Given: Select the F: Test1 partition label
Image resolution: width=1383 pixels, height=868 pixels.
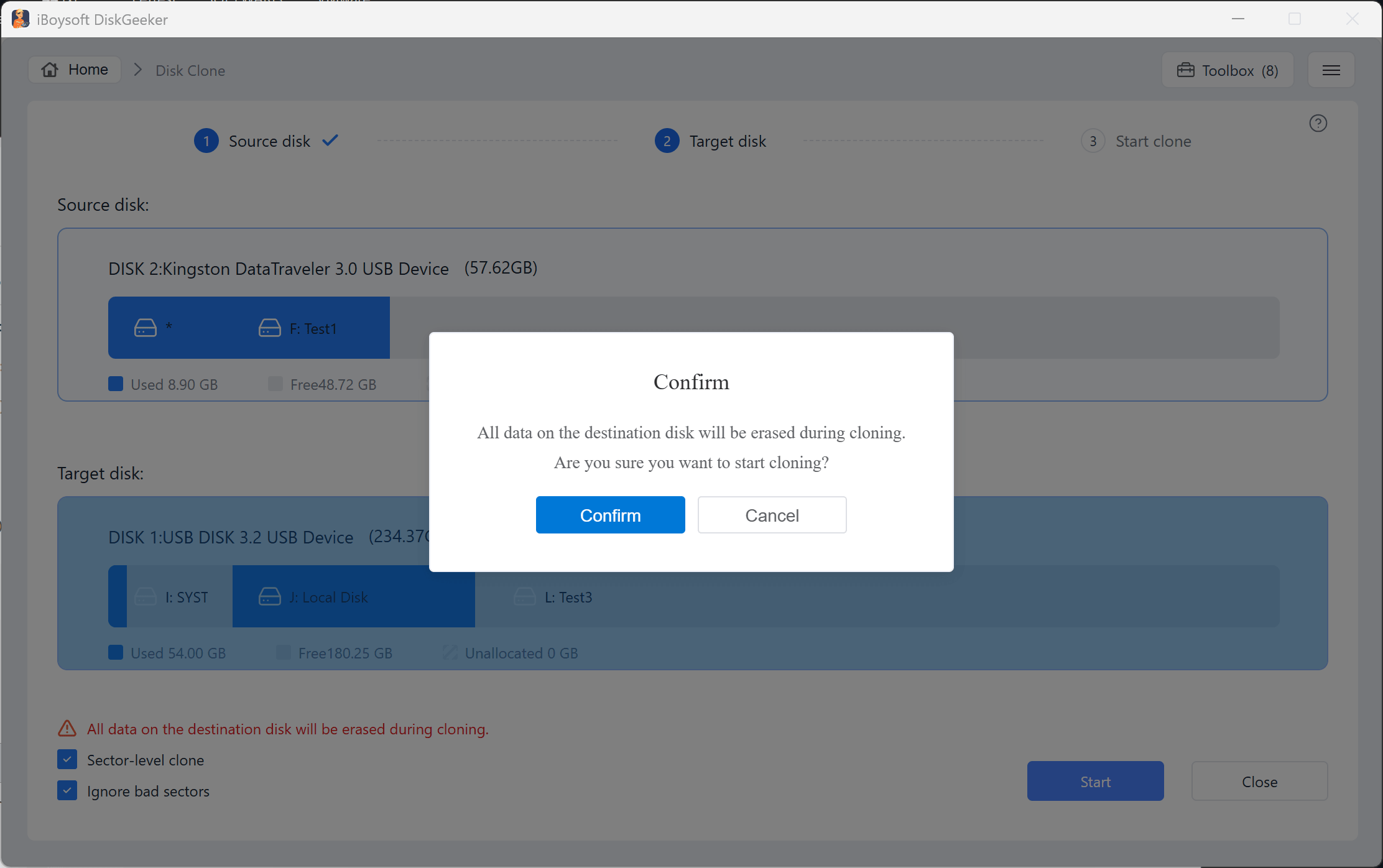Looking at the screenshot, I should 313,328.
